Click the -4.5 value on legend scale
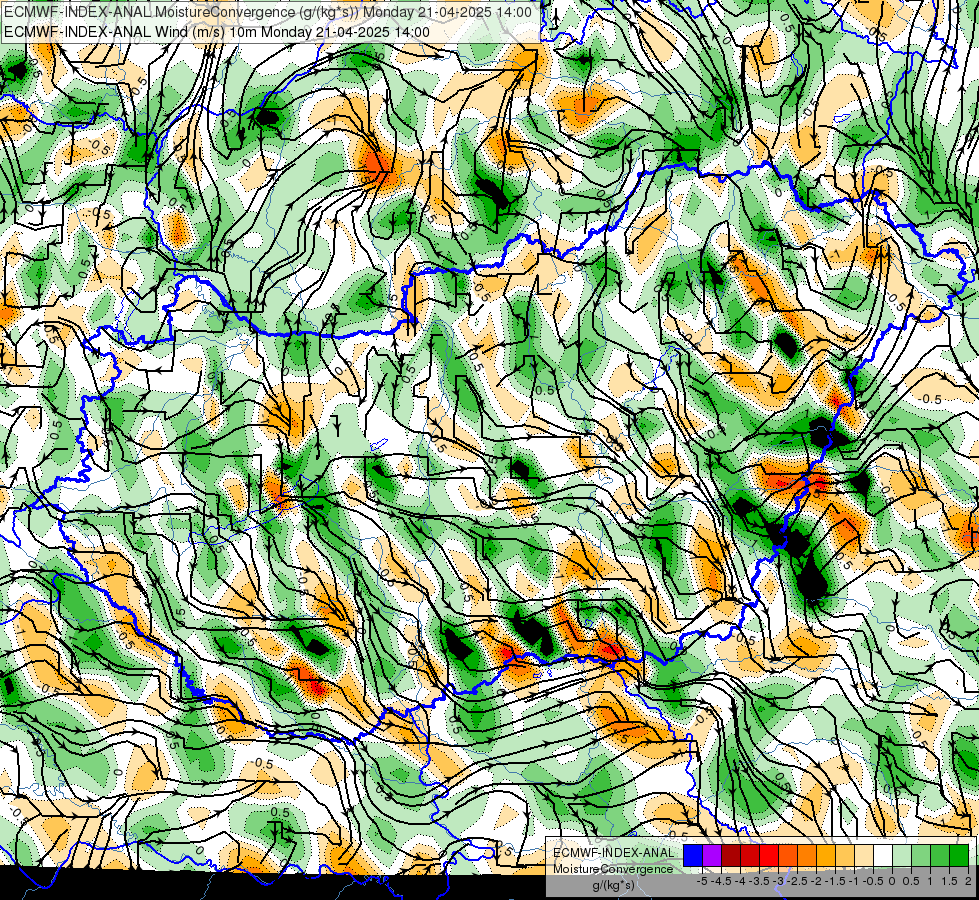 tap(721, 881)
